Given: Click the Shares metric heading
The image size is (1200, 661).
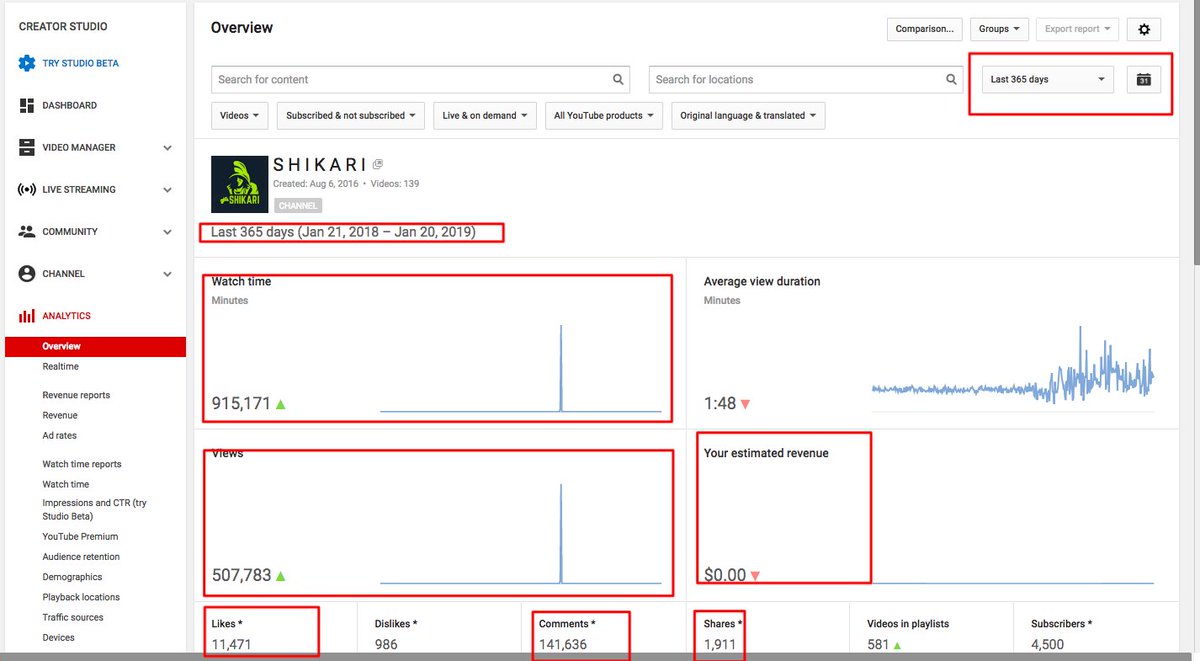Looking at the screenshot, I should (x=723, y=624).
